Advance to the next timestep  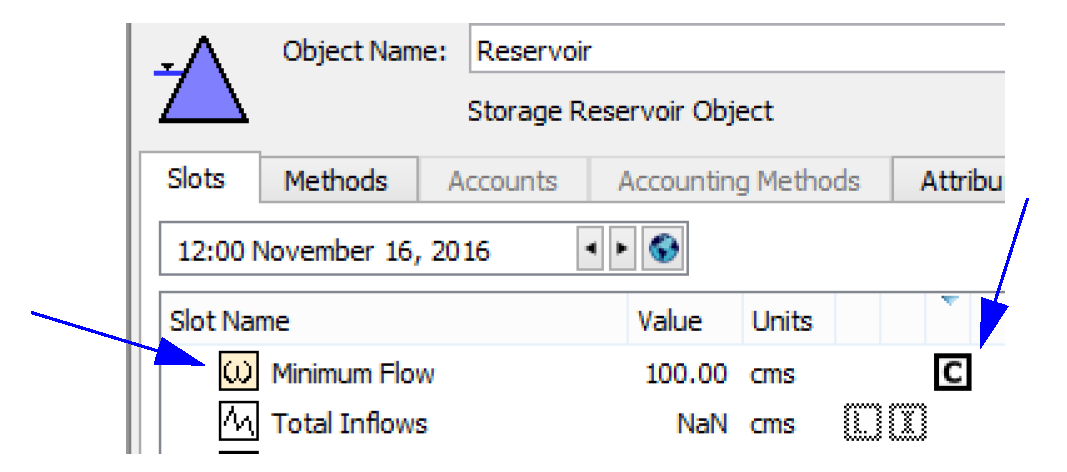pyautogui.click(x=620, y=249)
